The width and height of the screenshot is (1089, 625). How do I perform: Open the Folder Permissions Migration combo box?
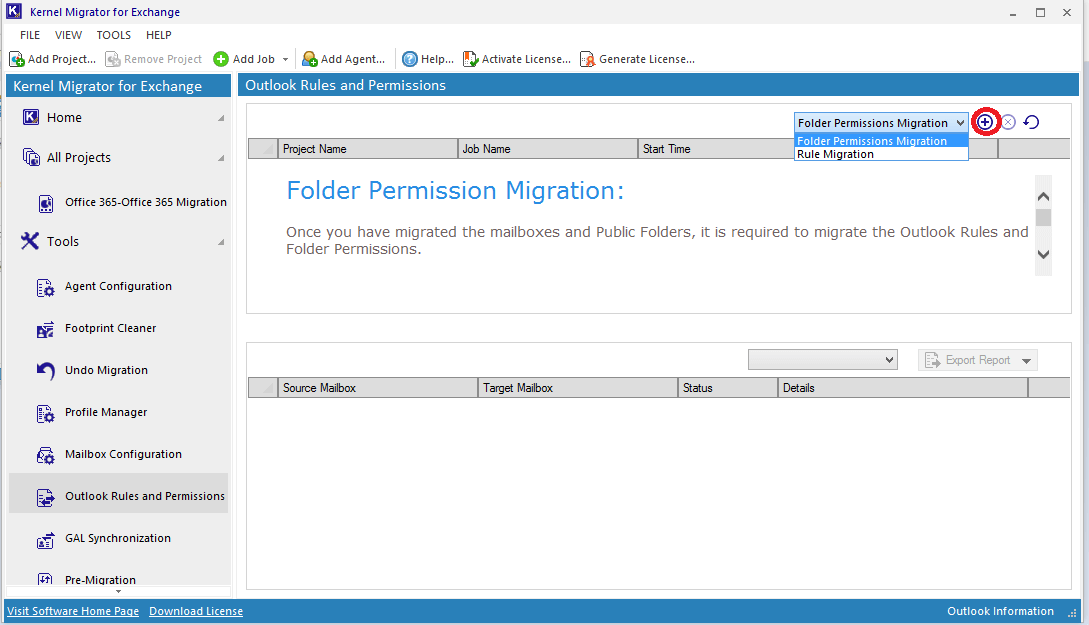[x=881, y=123]
